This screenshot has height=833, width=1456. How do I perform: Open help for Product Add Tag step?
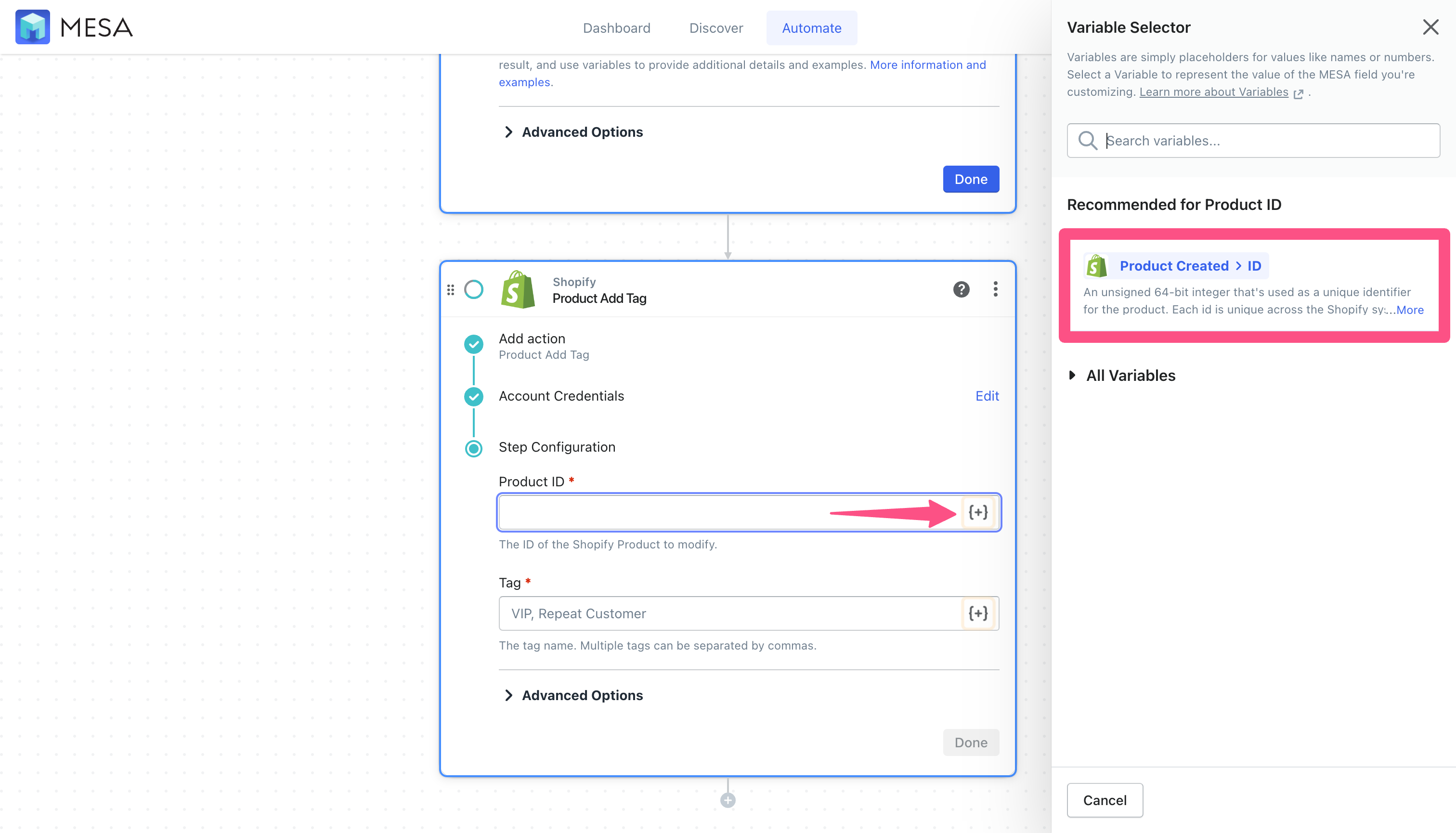(961, 289)
